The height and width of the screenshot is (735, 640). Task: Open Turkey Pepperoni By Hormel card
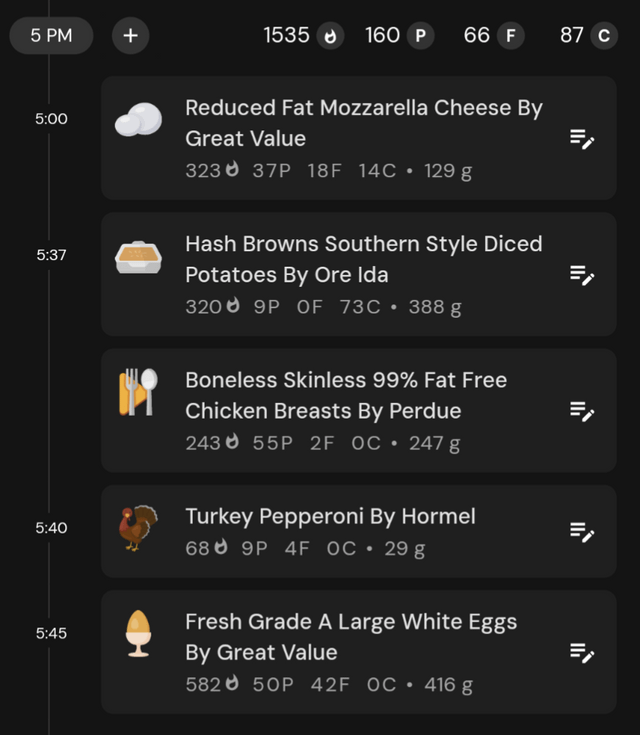tap(359, 531)
